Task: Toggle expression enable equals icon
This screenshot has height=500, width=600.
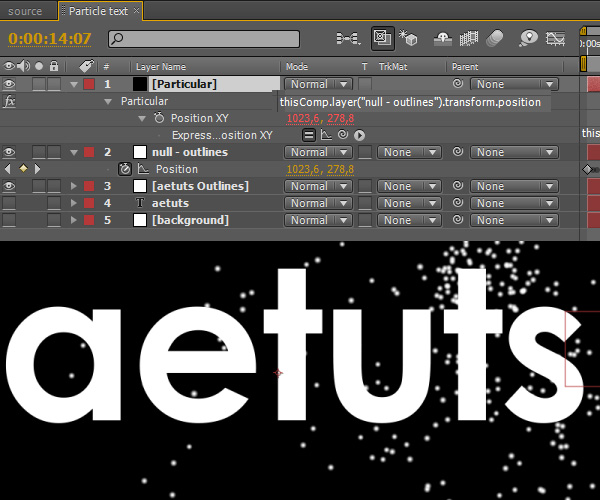Action: [309, 135]
